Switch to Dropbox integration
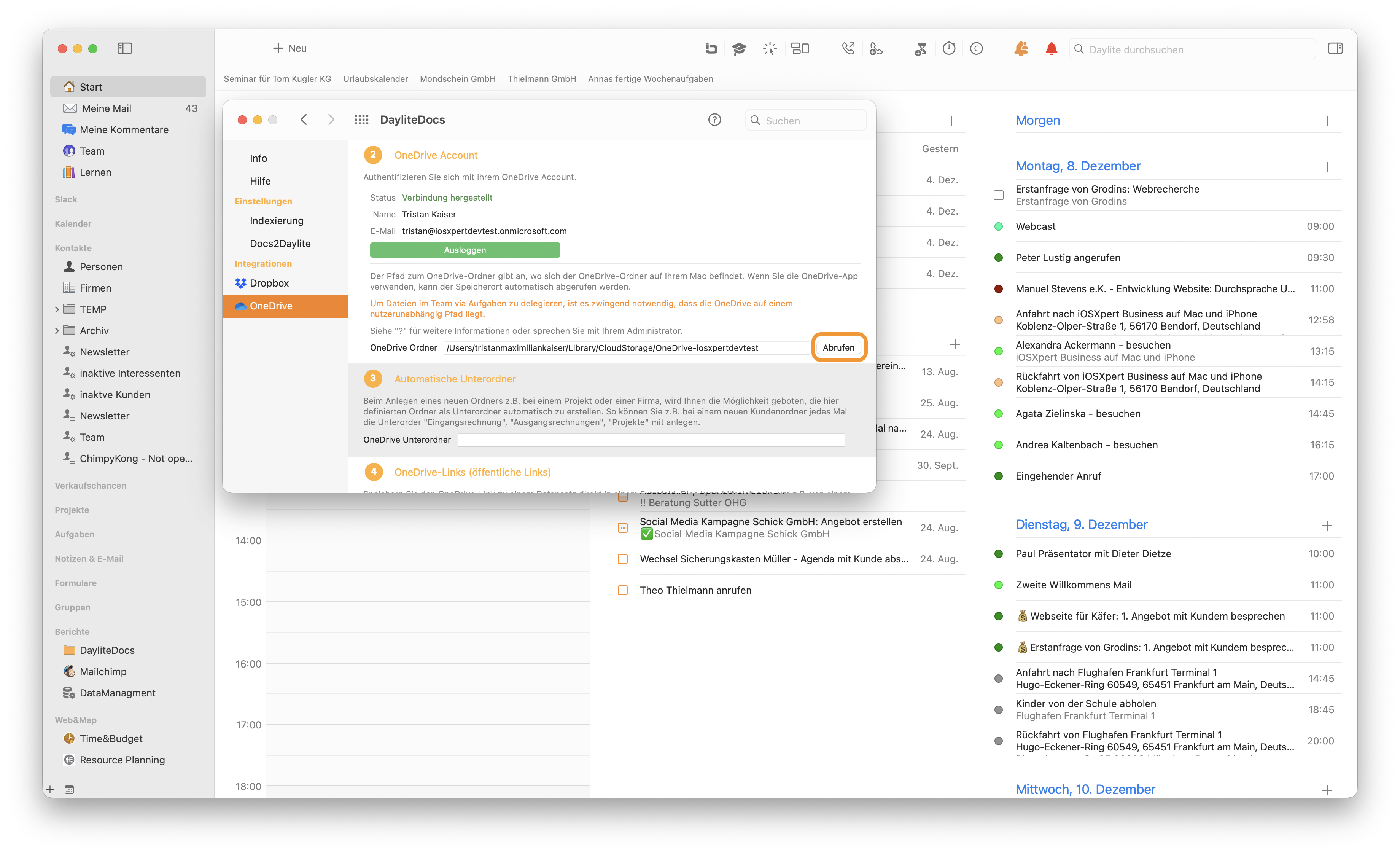This screenshot has width=1400, height=854. click(x=285, y=284)
